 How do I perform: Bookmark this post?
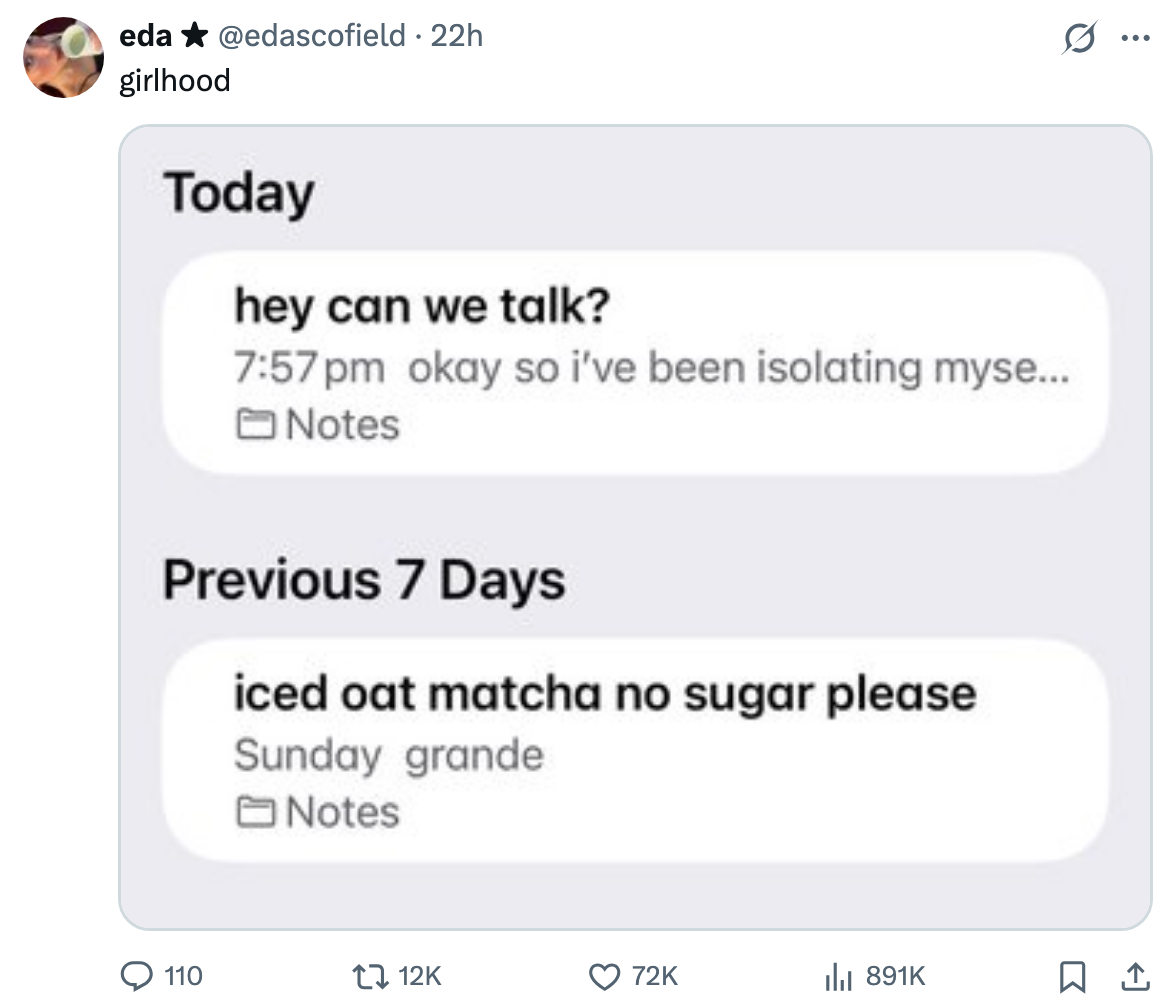coord(1072,974)
